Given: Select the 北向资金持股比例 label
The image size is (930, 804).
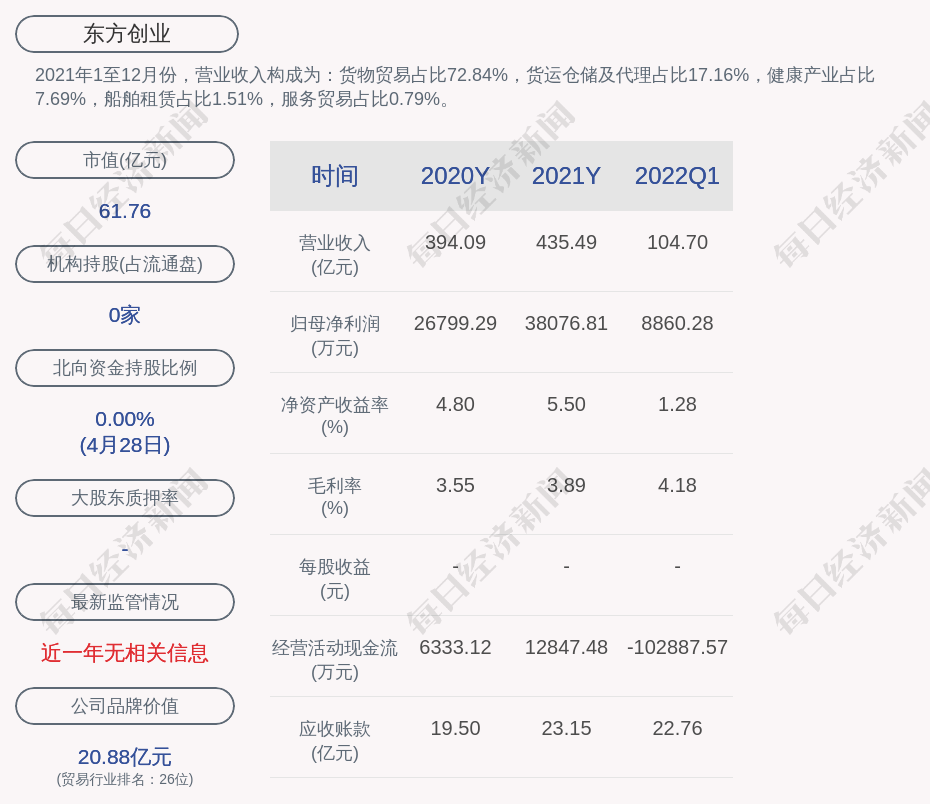Looking at the screenshot, I should coord(125,368).
